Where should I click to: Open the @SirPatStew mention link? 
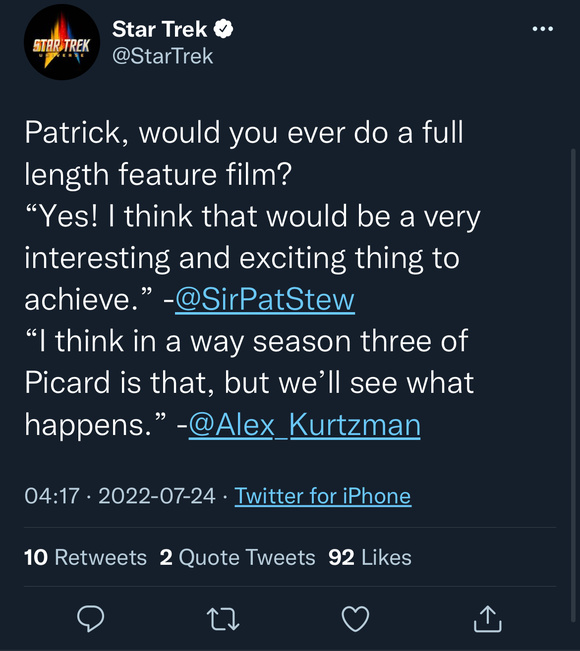pyautogui.click(x=265, y=299)
